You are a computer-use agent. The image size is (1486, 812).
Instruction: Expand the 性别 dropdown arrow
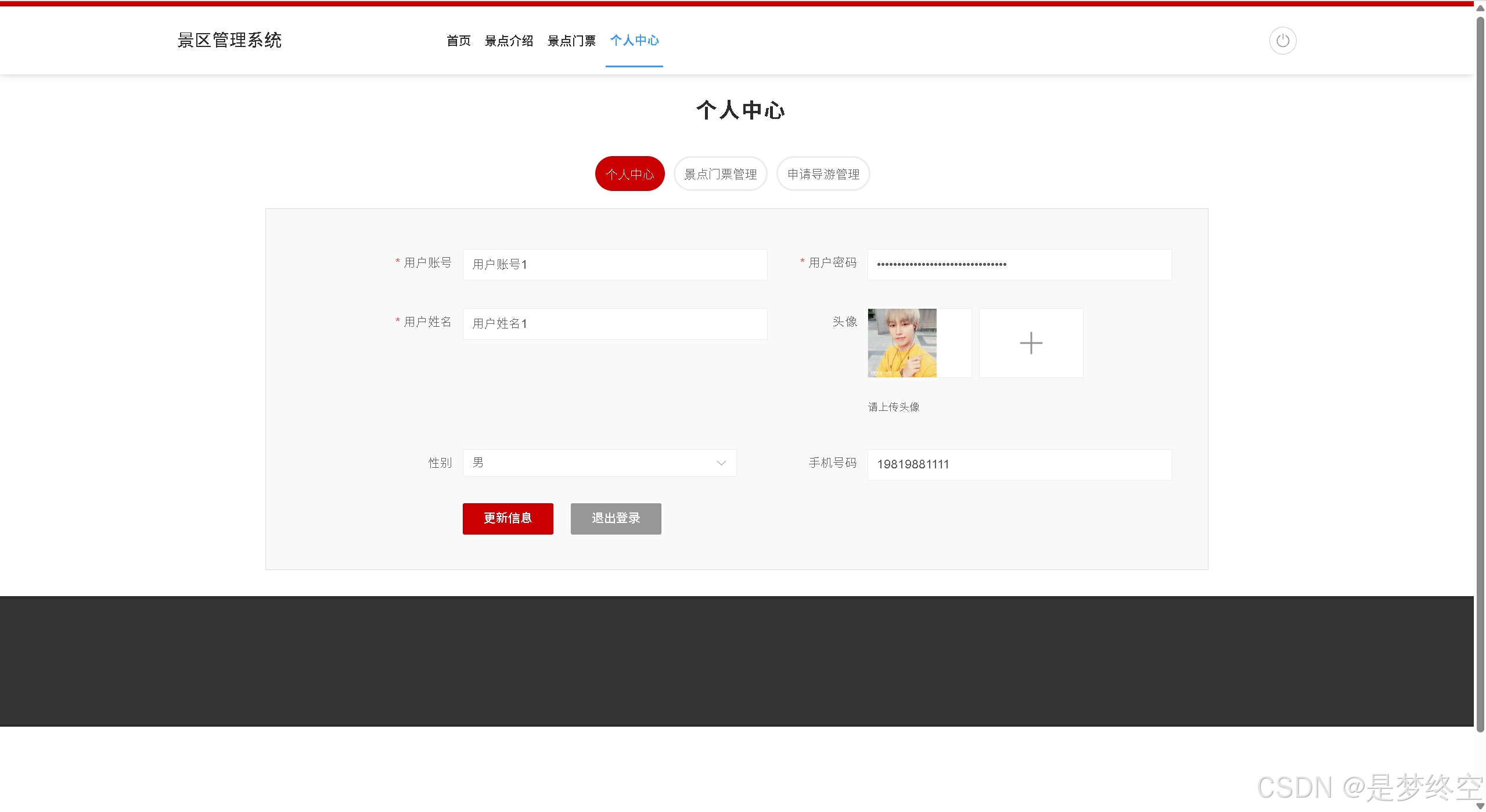coord(721,463)
